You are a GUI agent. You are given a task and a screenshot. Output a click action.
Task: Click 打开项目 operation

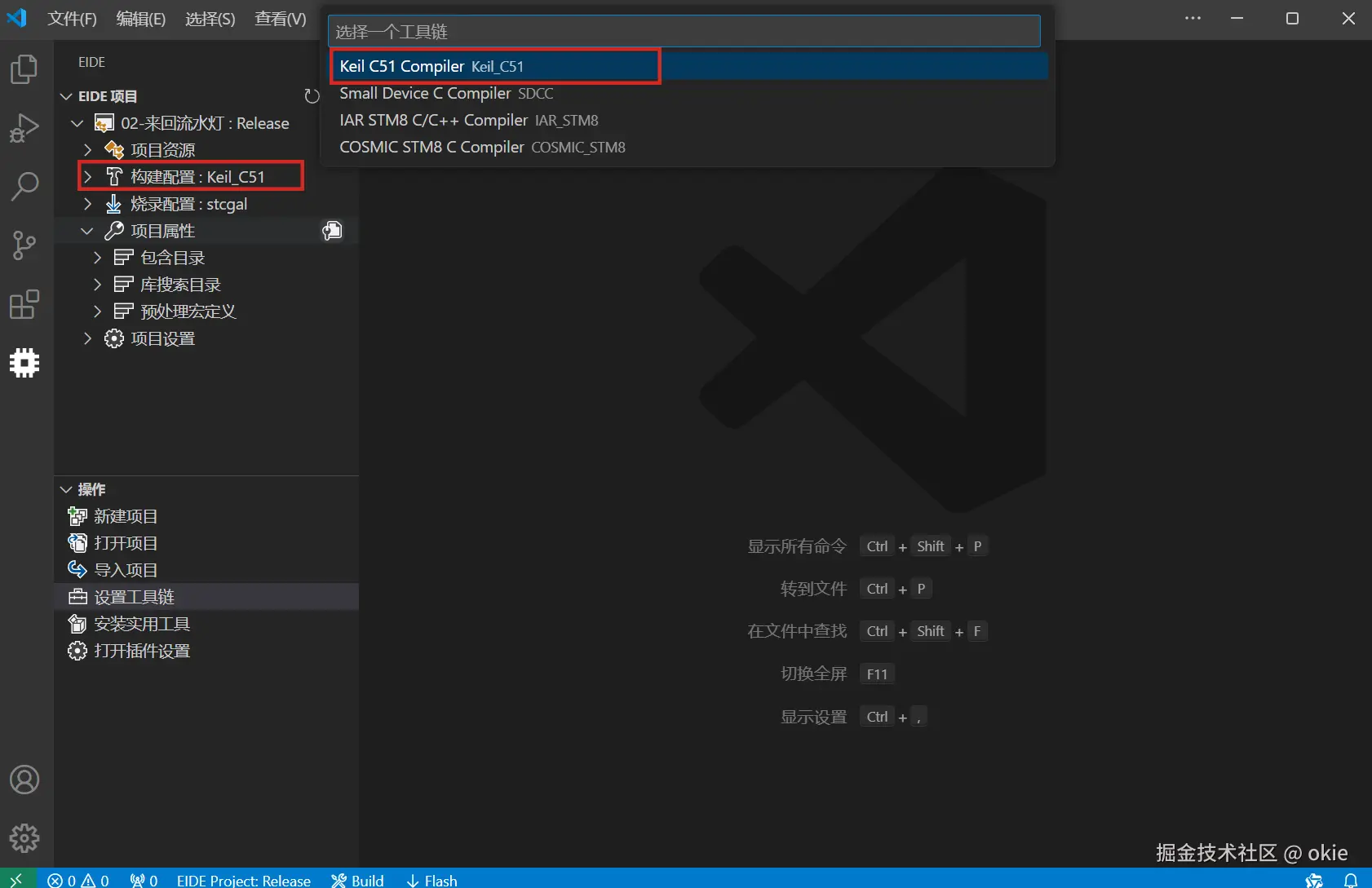click(206, 543)
